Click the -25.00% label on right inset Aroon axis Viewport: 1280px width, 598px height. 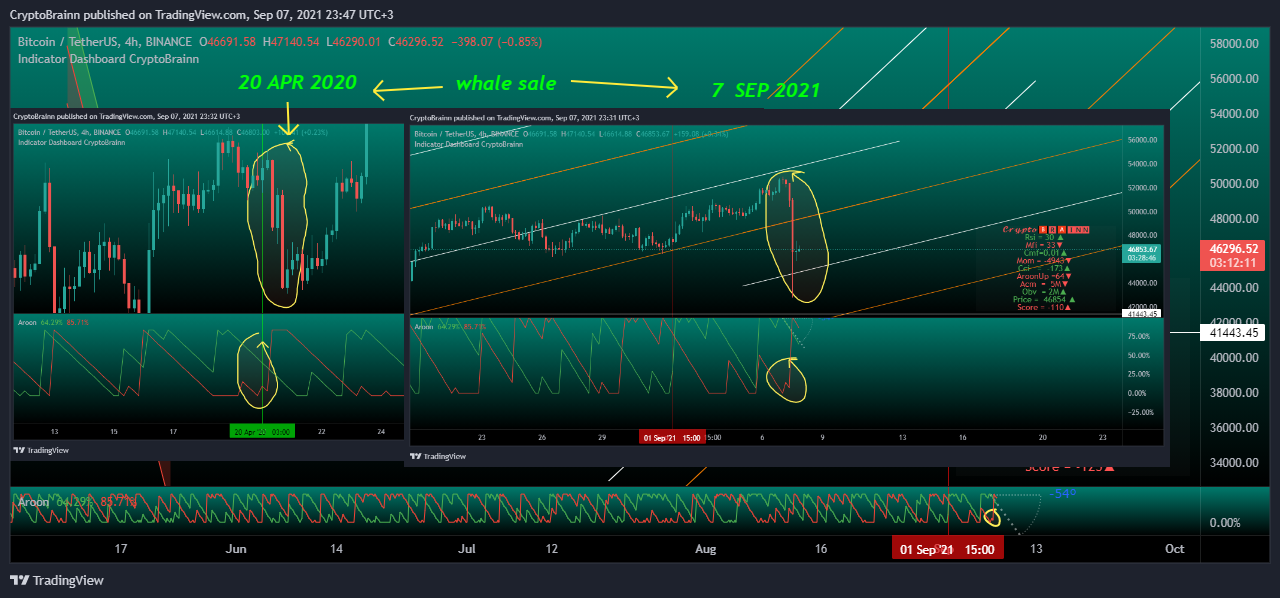click(1140, 411)
